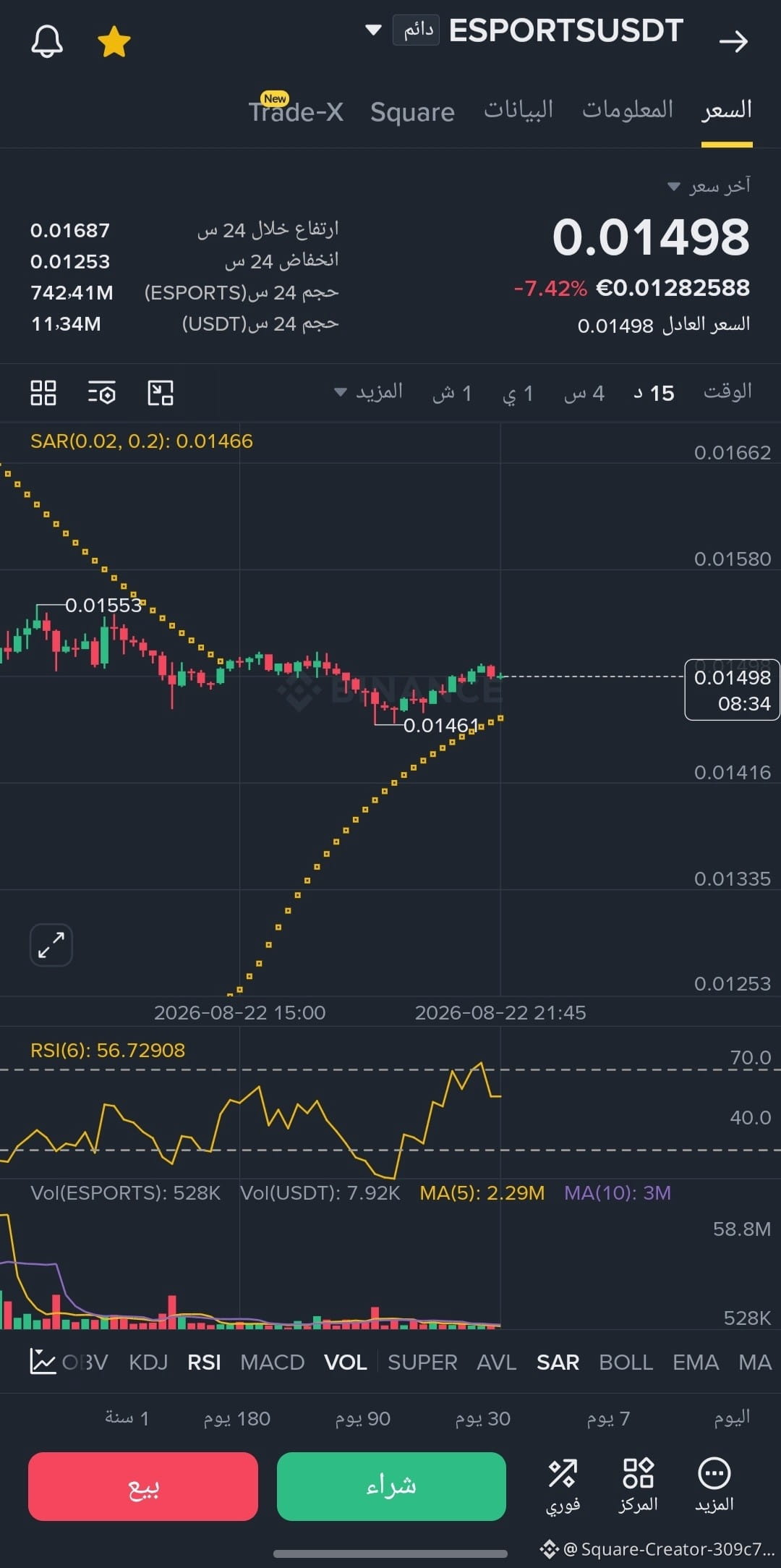Image resolution: width=781 pixels, height=1568 pixels.
Task: Open the فوري instant trade icon
Action: click(563, 1486)
